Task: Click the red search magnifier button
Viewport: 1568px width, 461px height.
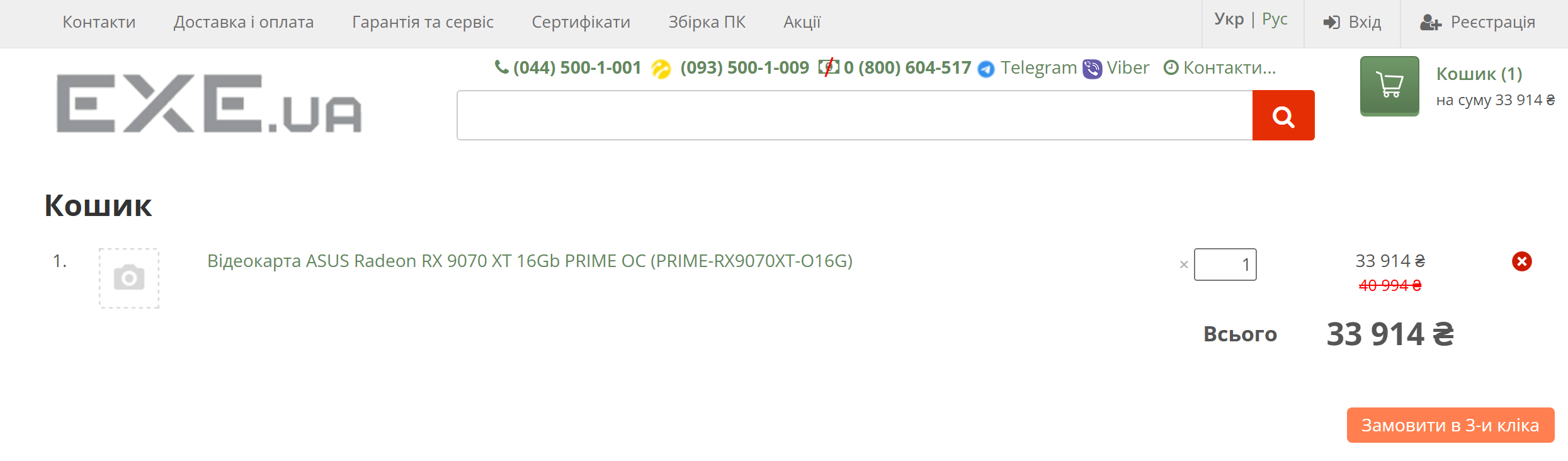Action: (x=1283, y=115)
